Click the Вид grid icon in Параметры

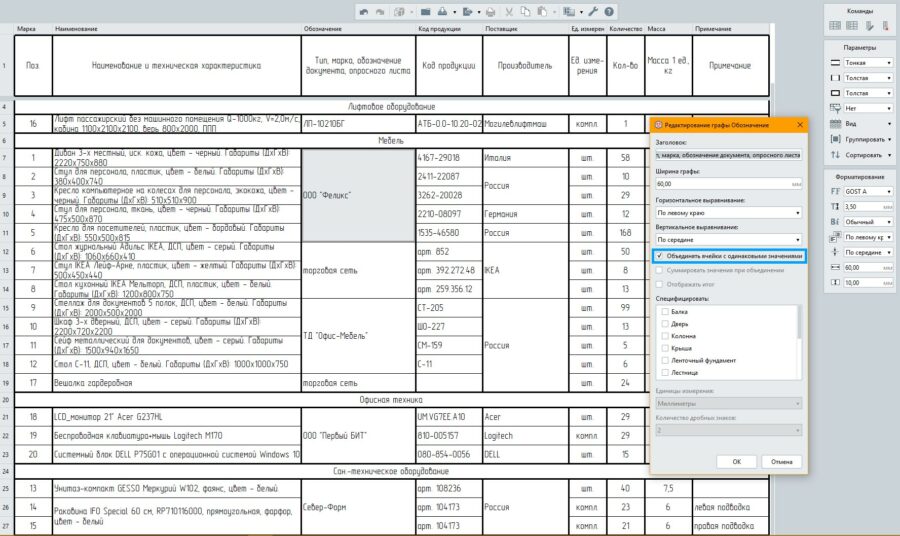point(835,123)
